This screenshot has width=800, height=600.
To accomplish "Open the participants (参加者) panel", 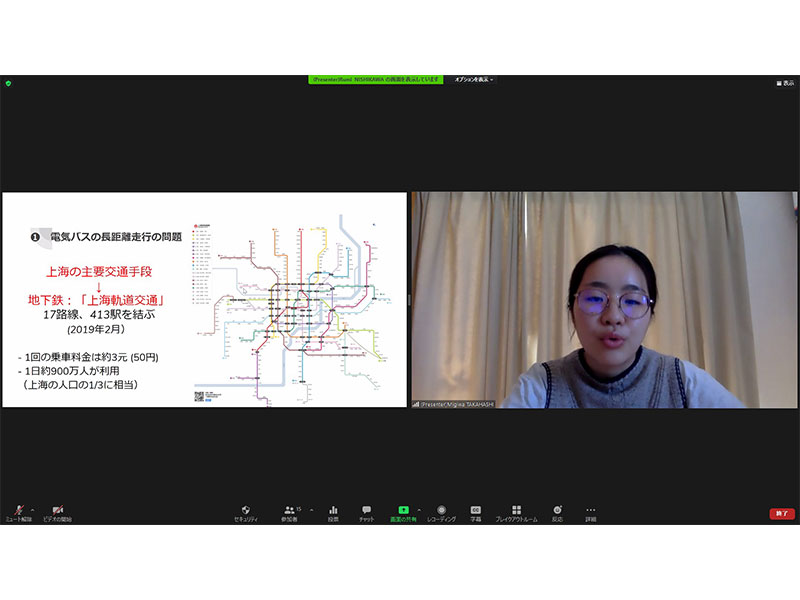I will click(x=290, y=511).
